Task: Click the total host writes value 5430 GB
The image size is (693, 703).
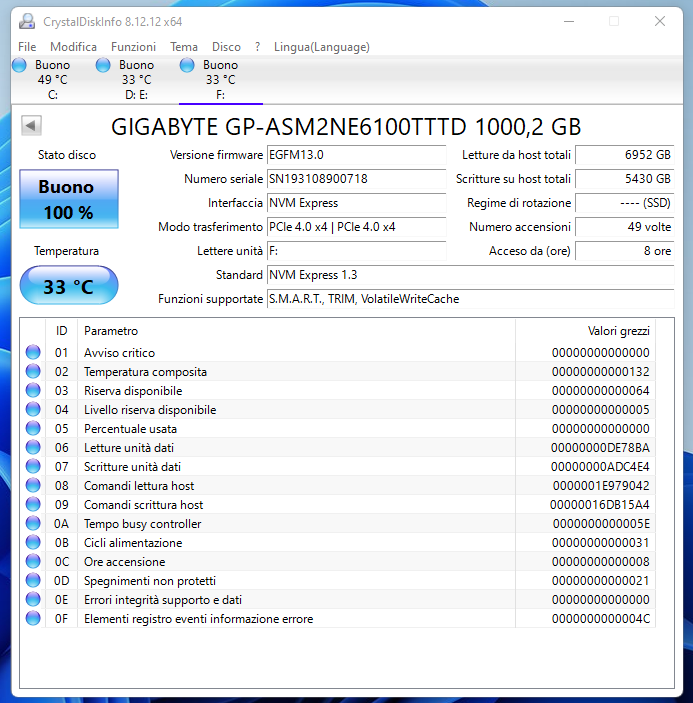Action: click(x=625, y=179)
